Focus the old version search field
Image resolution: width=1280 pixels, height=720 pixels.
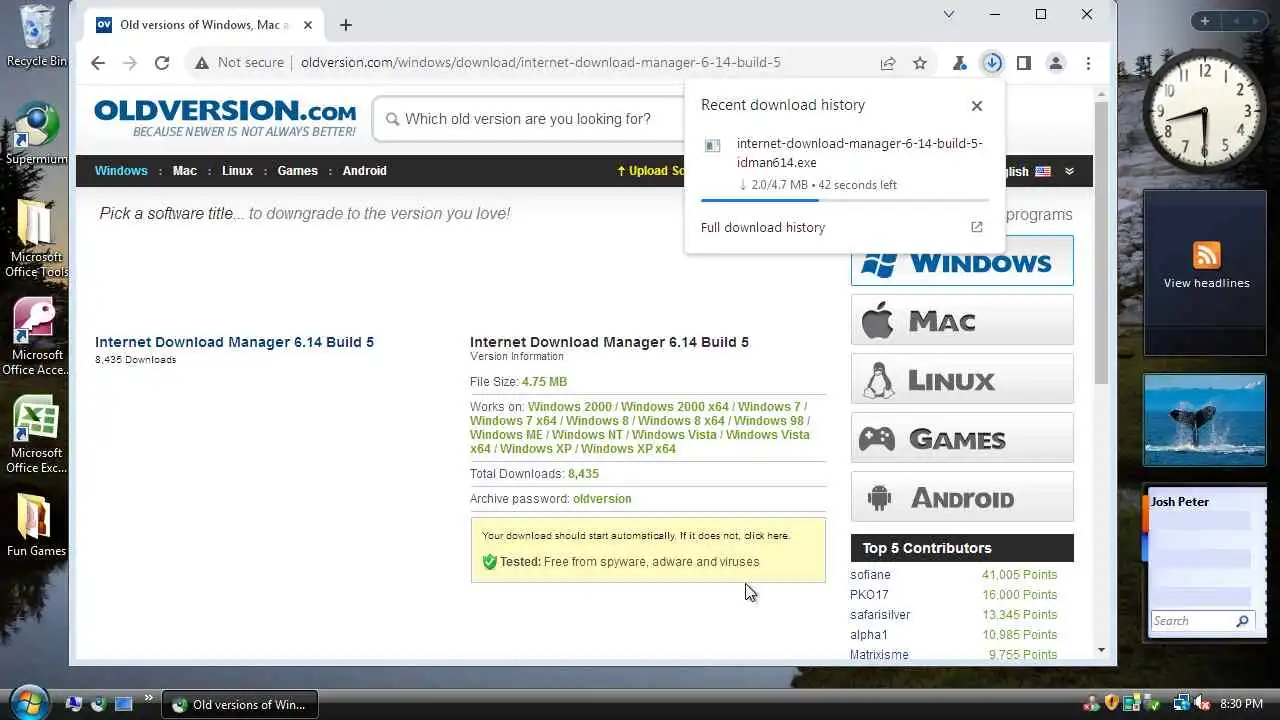tap(530, 119)
